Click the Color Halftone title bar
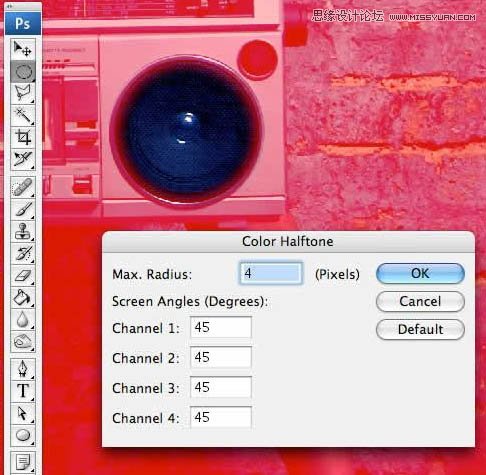Screen dimensions: 486x475 click(x=288, y=242)
